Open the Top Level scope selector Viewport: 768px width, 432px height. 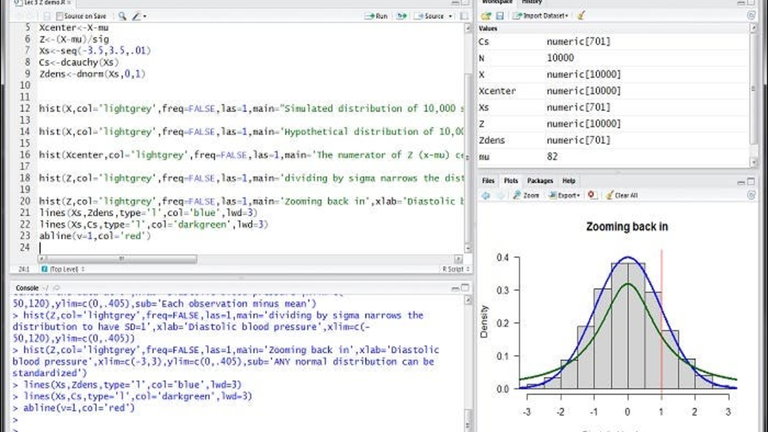[64, 269]
